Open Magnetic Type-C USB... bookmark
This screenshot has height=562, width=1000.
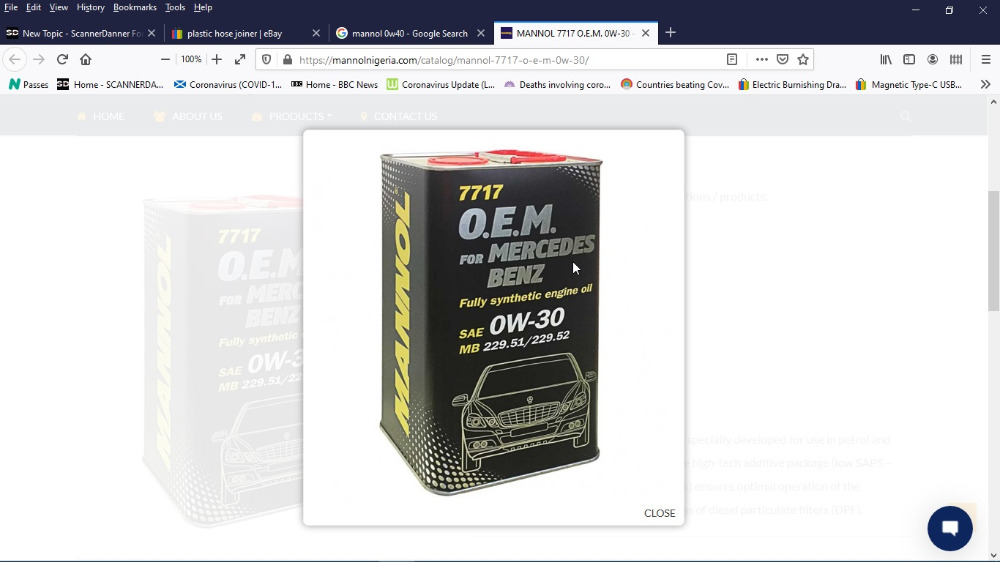909,84
